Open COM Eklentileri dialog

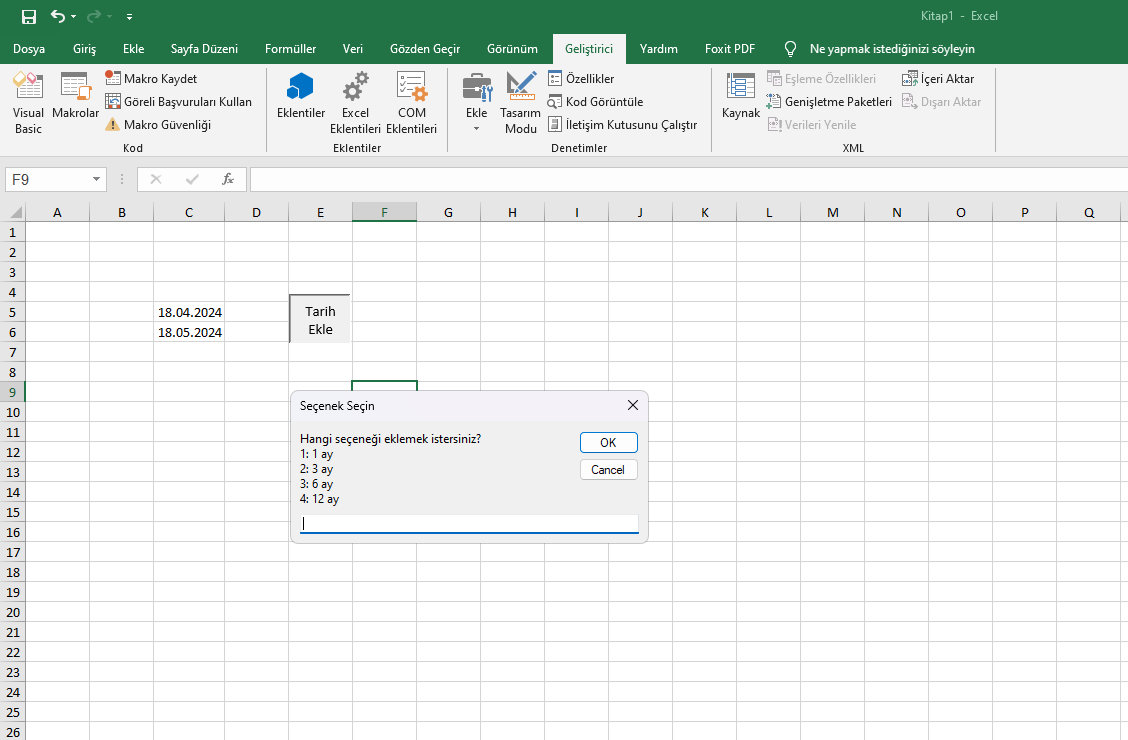click(411, 103)
